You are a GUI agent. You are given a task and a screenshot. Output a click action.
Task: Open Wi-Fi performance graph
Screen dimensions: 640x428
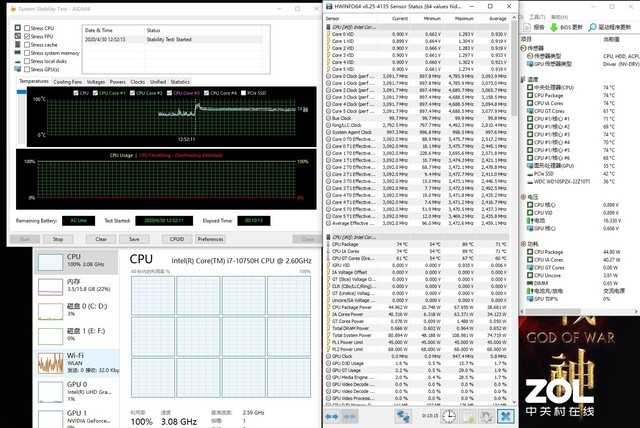pyautogui.click(x=76, y=363)
